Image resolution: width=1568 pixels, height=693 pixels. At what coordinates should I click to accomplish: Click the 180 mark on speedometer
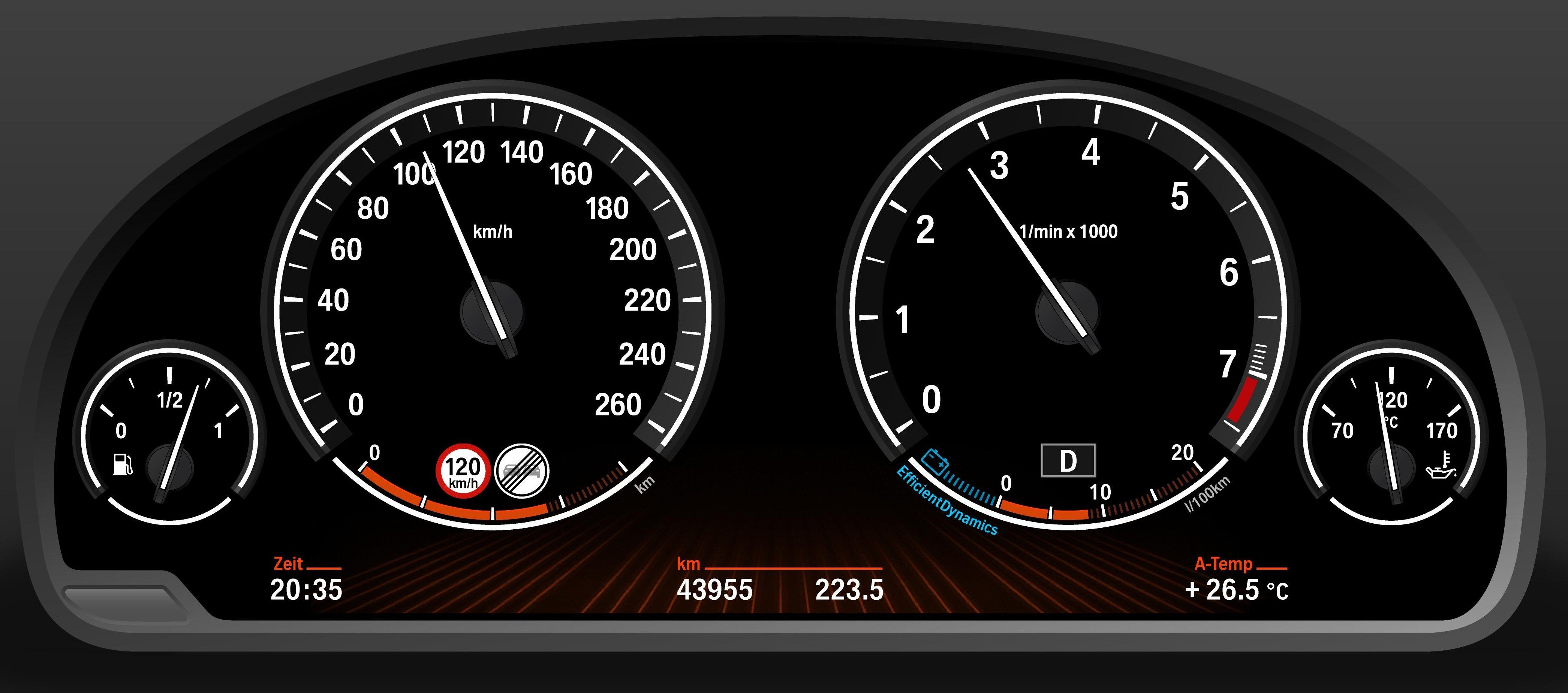(x=607, y=208)
